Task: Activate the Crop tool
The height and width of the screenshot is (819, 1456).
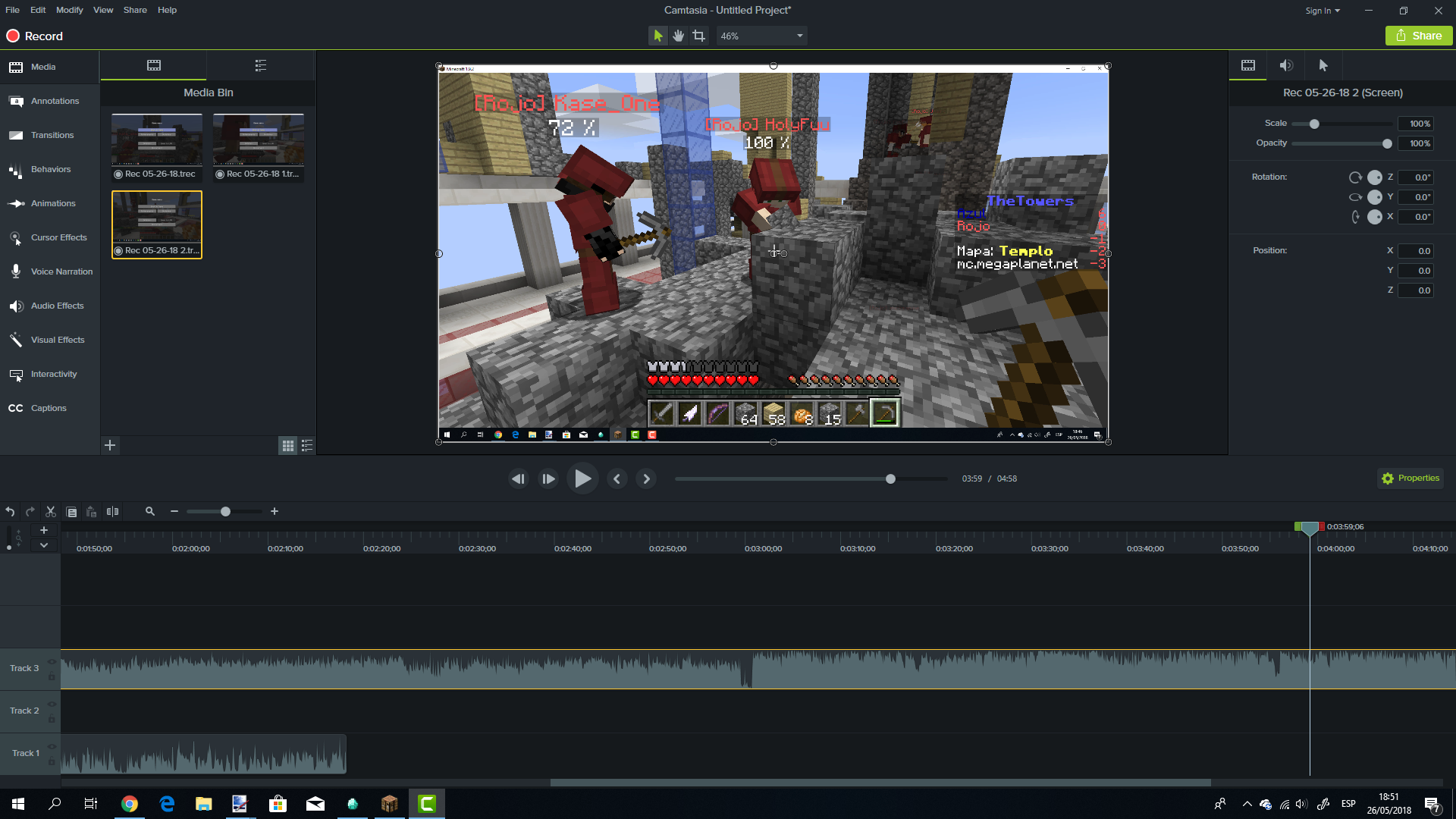Action: pyautogui.click(x=698, y=36)
